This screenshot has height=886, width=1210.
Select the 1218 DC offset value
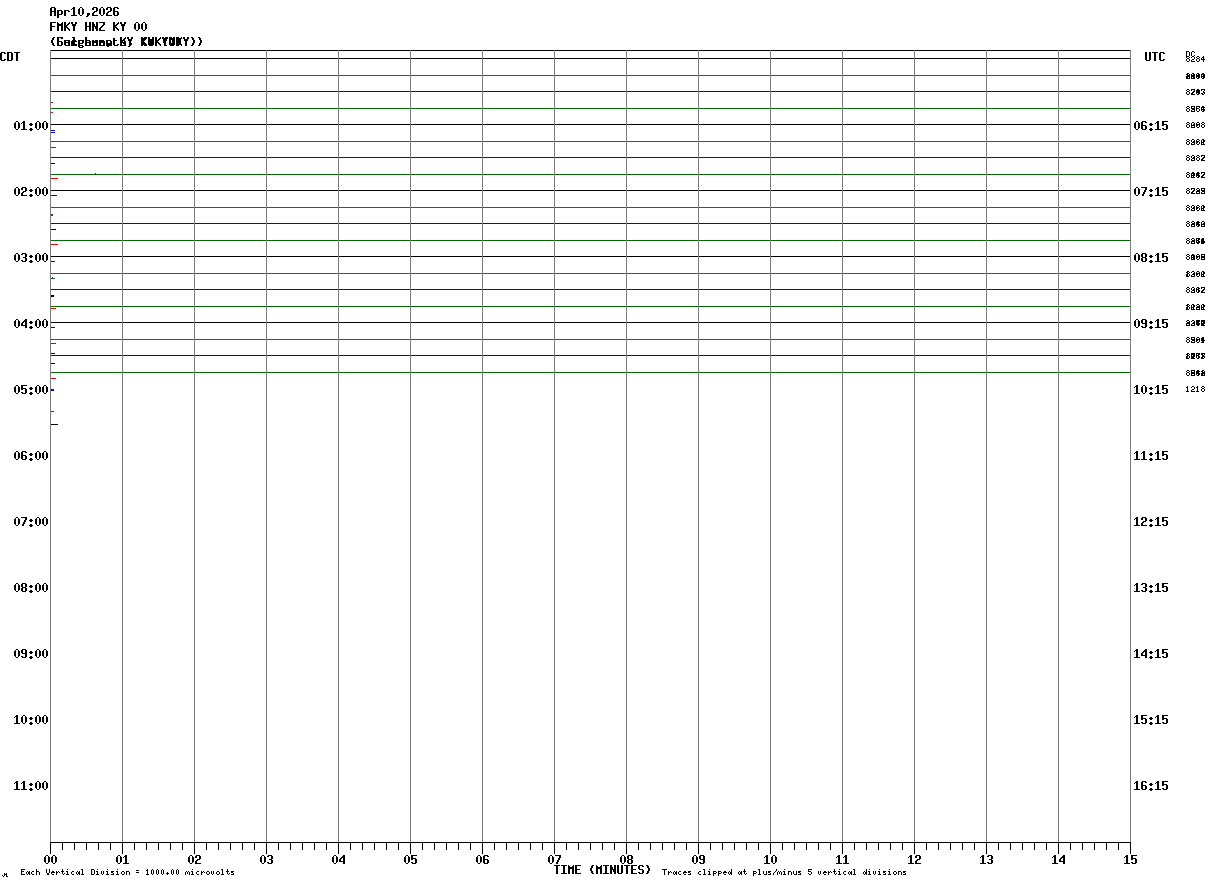(x=1195, y=389)
